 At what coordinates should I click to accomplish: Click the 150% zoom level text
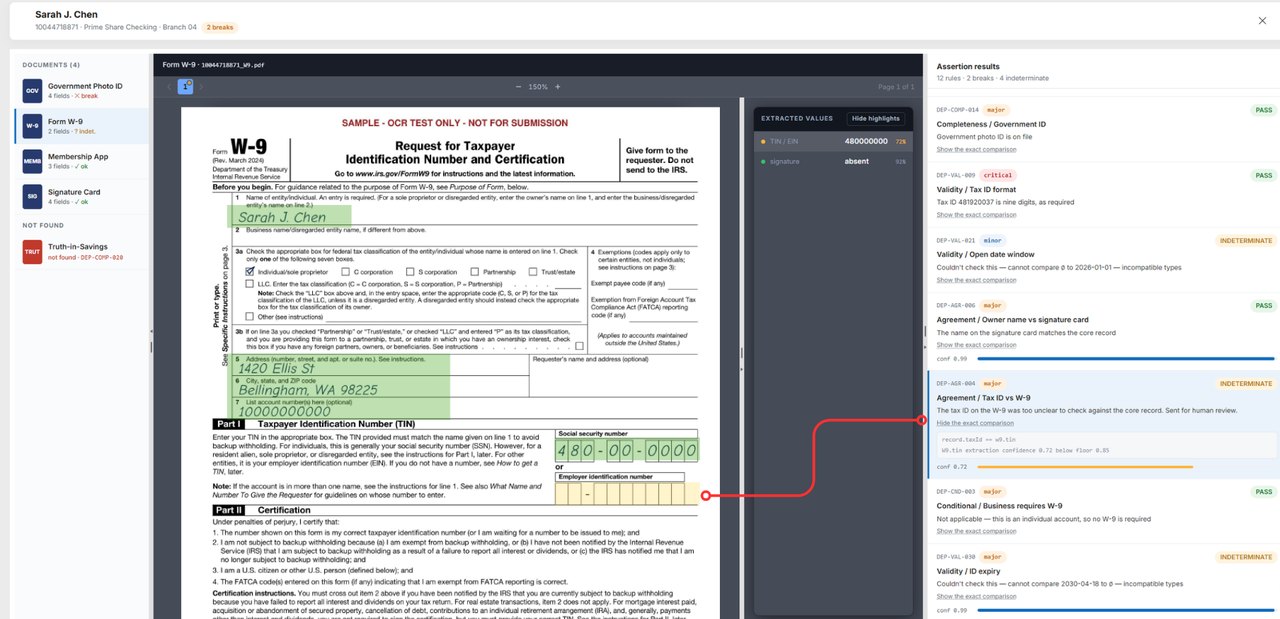coord(538,87)
